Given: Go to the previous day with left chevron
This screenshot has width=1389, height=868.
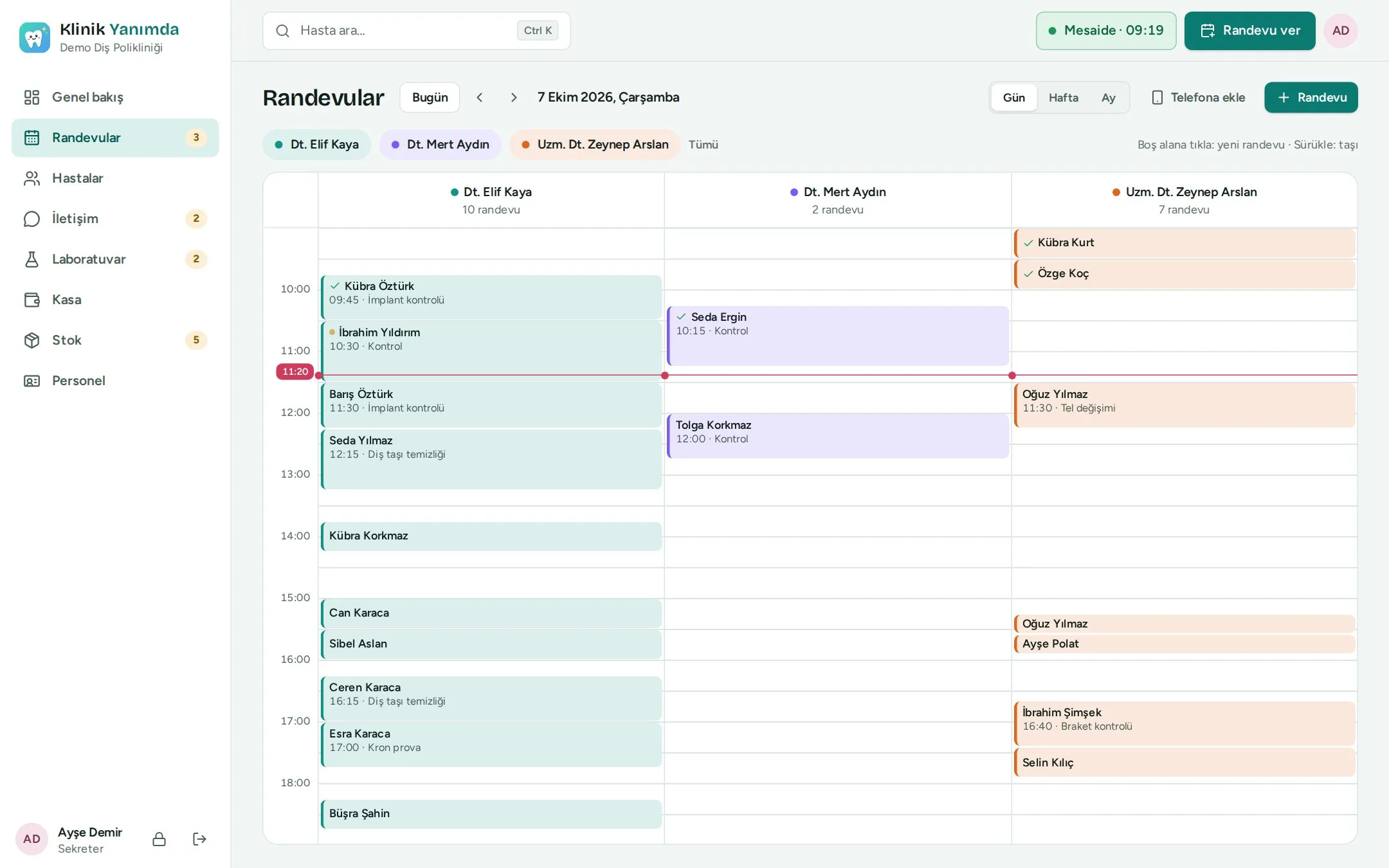Looking at the screenshot, I should point(480,98).
